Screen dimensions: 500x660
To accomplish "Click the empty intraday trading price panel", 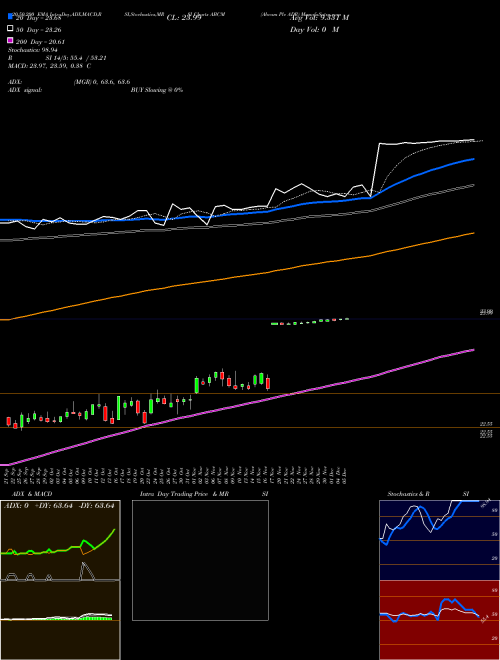I will [x=200, y=560].
